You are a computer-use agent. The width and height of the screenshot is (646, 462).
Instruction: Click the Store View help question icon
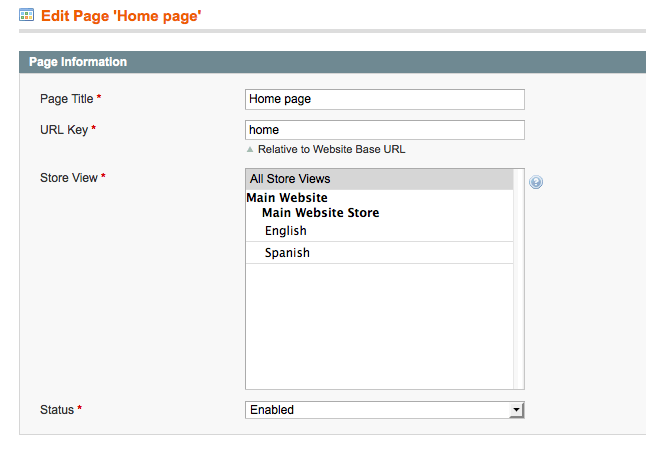click(x=536, y=182)
